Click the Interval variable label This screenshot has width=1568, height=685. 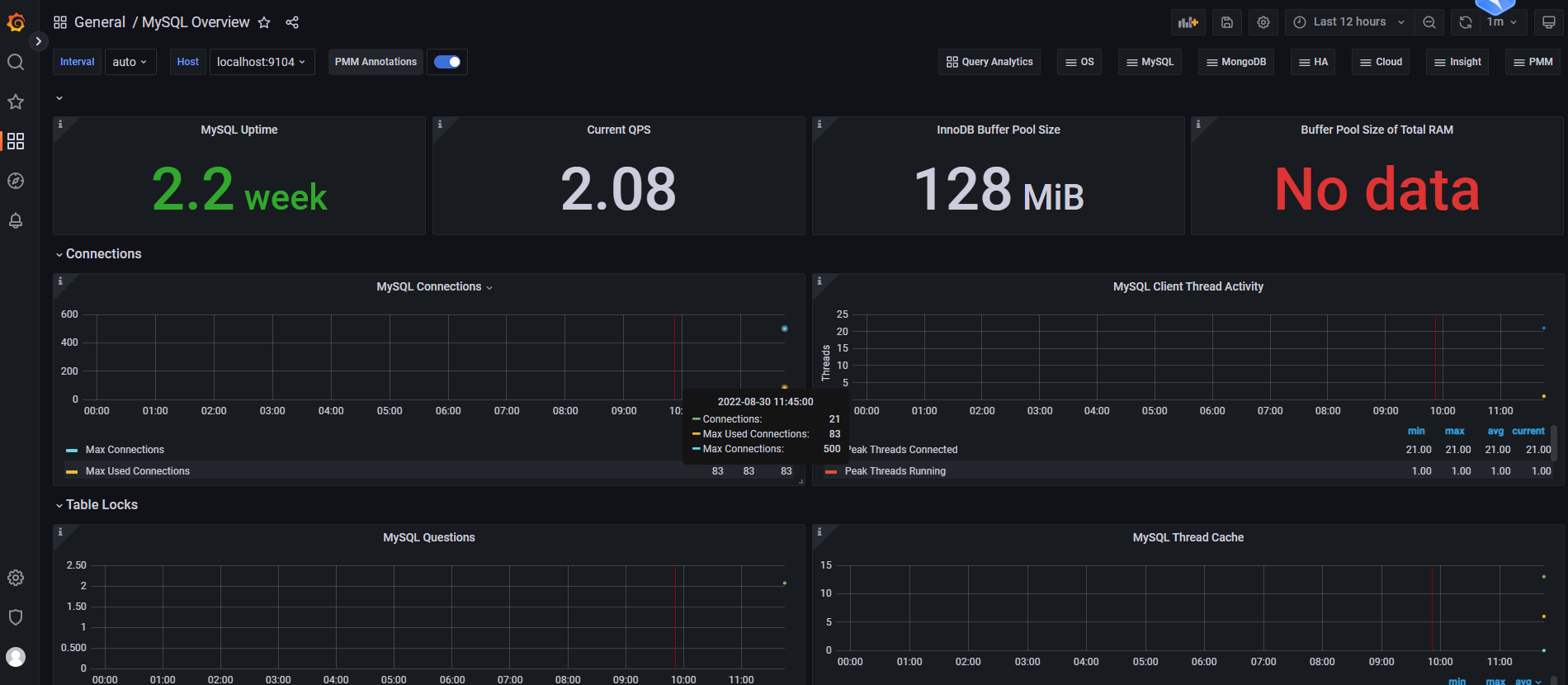pyautogui.click(x=78, y=62)
